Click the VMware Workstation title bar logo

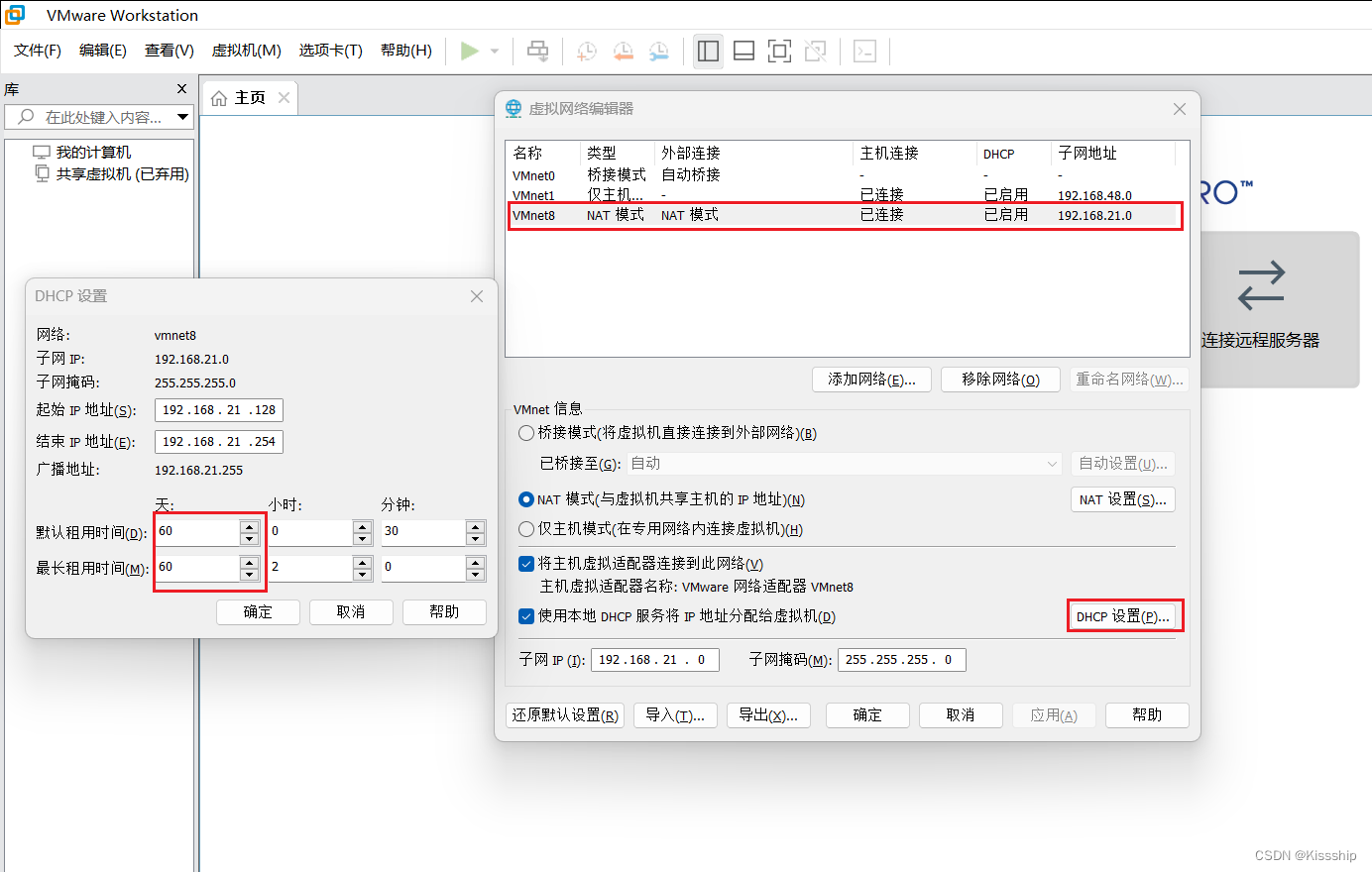tap(15, 15)
